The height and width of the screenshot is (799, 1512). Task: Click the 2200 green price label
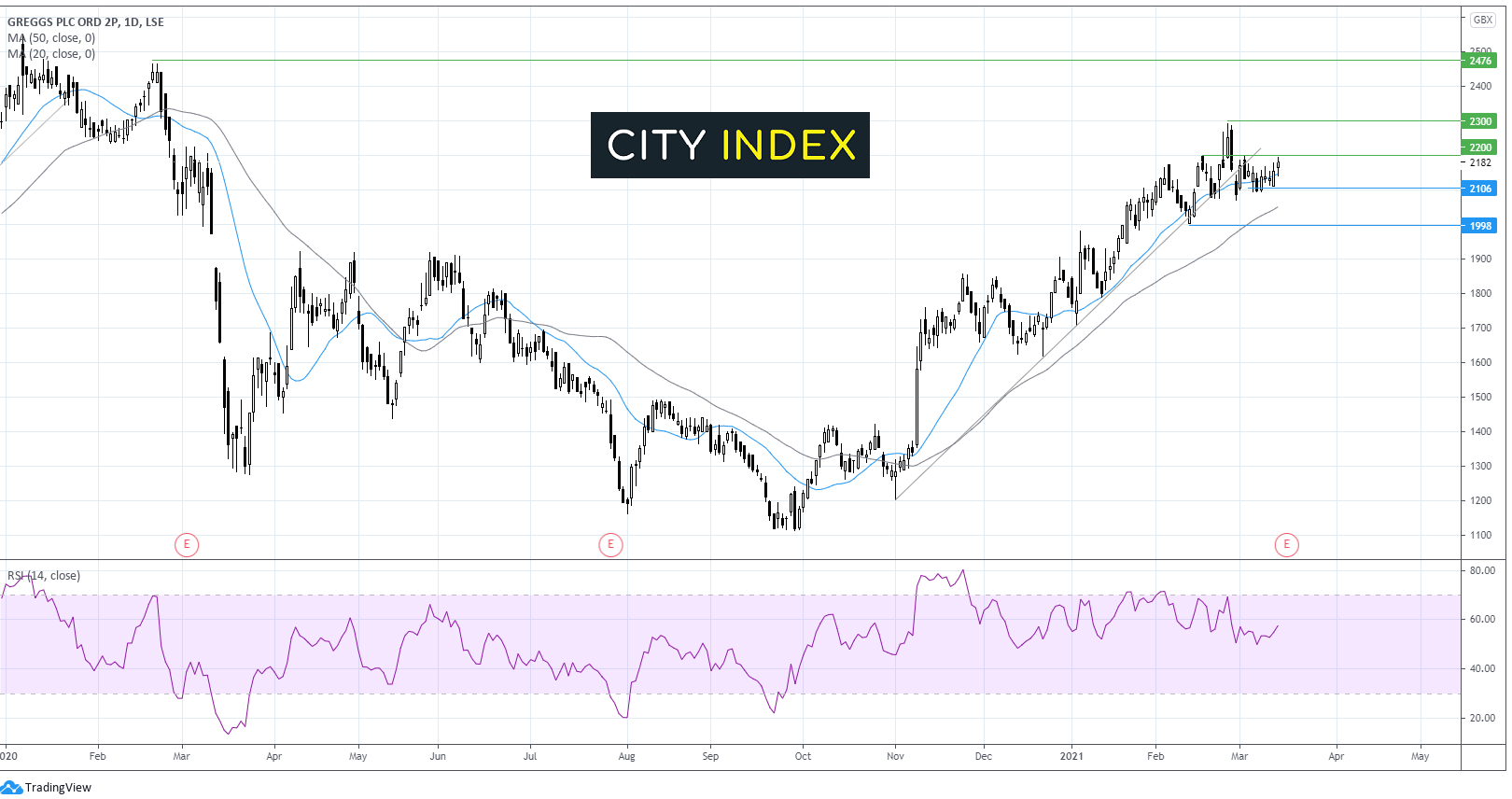coord(1479,147)
